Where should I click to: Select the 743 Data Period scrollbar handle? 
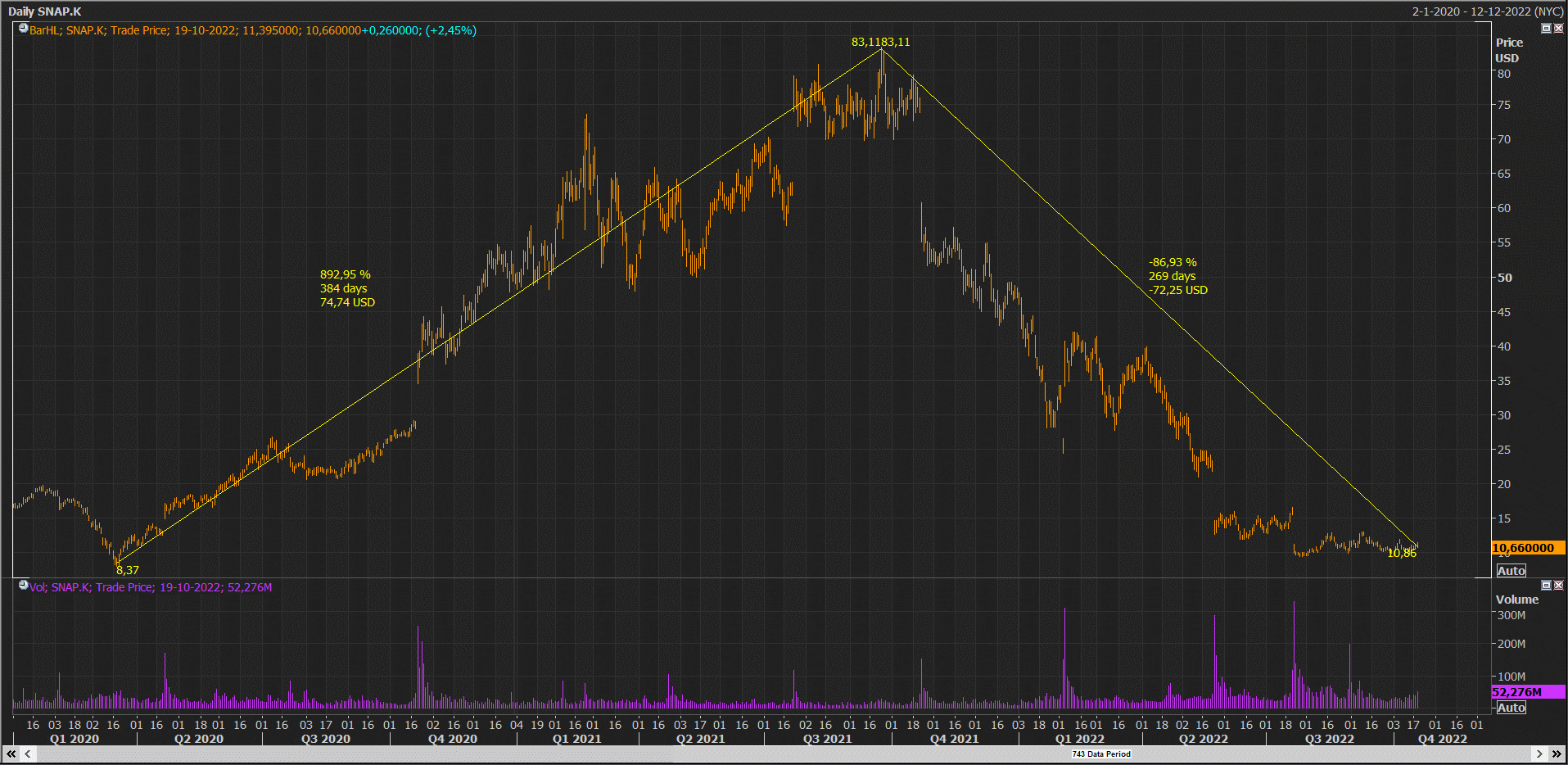coord(1101,754)
